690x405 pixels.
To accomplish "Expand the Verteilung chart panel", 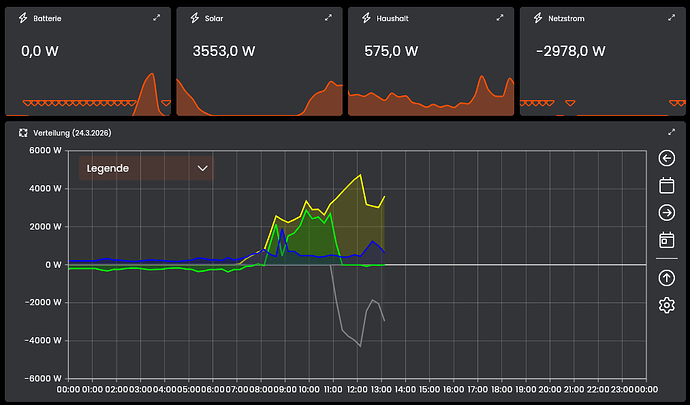I will coord(671,132).
